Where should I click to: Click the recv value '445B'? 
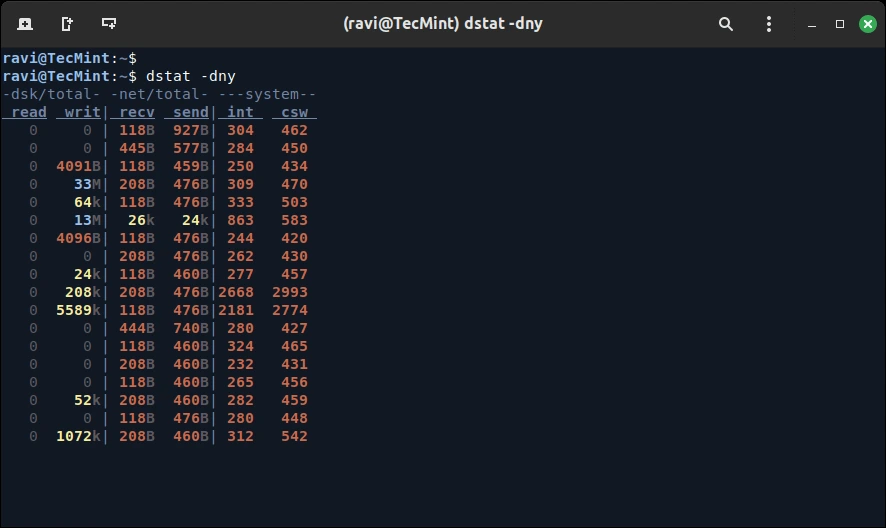click(137, 149)
